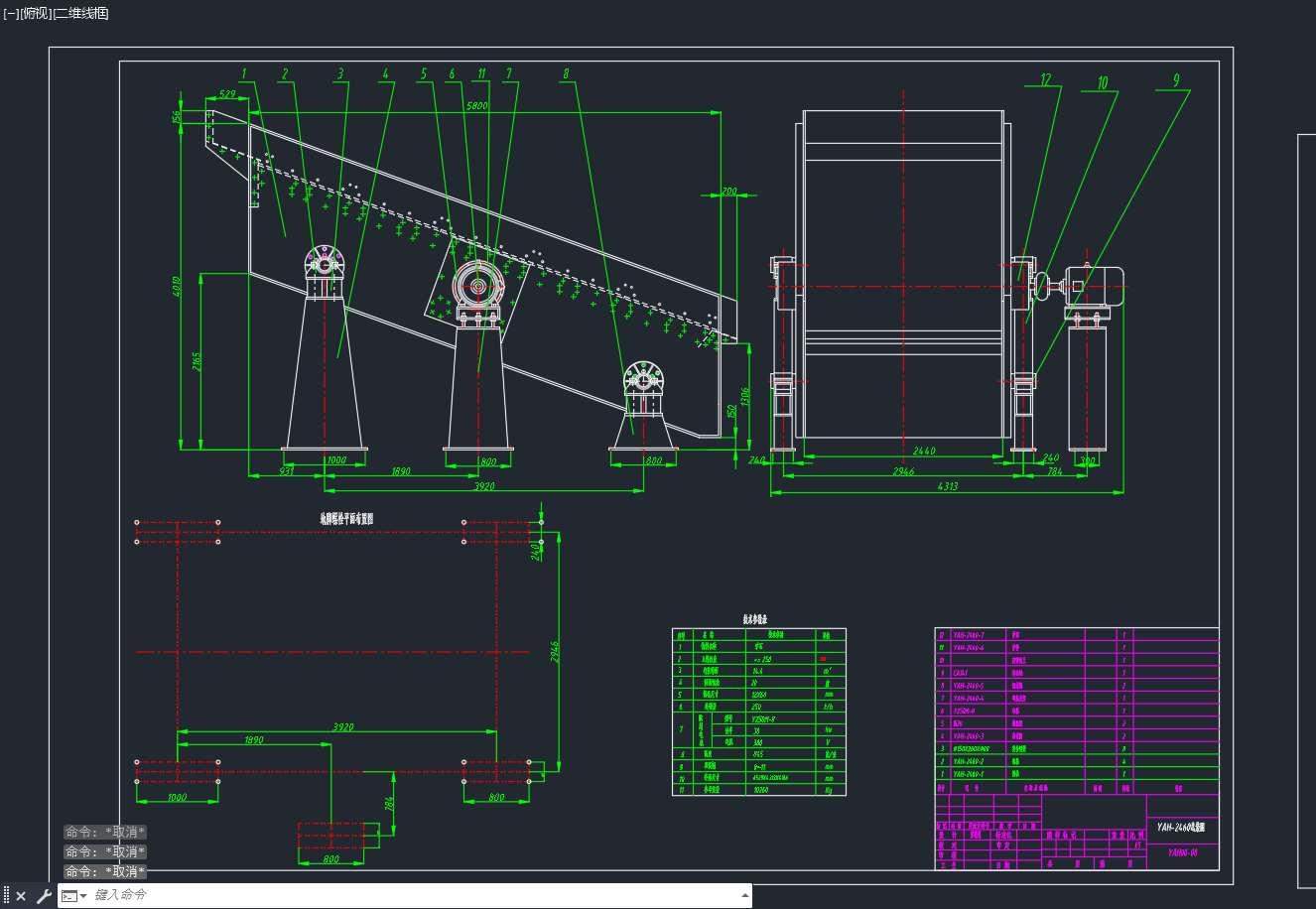Click part balloon number 1
The width and height of the screenshot is (1316, 909).
tap(244, 73)
